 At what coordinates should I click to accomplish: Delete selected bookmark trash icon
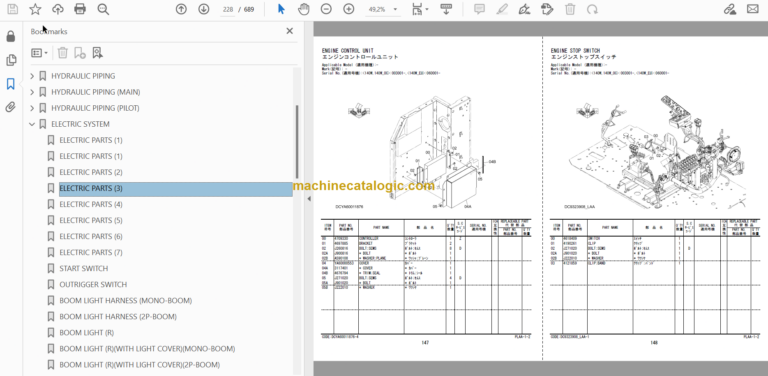point(63,53)
